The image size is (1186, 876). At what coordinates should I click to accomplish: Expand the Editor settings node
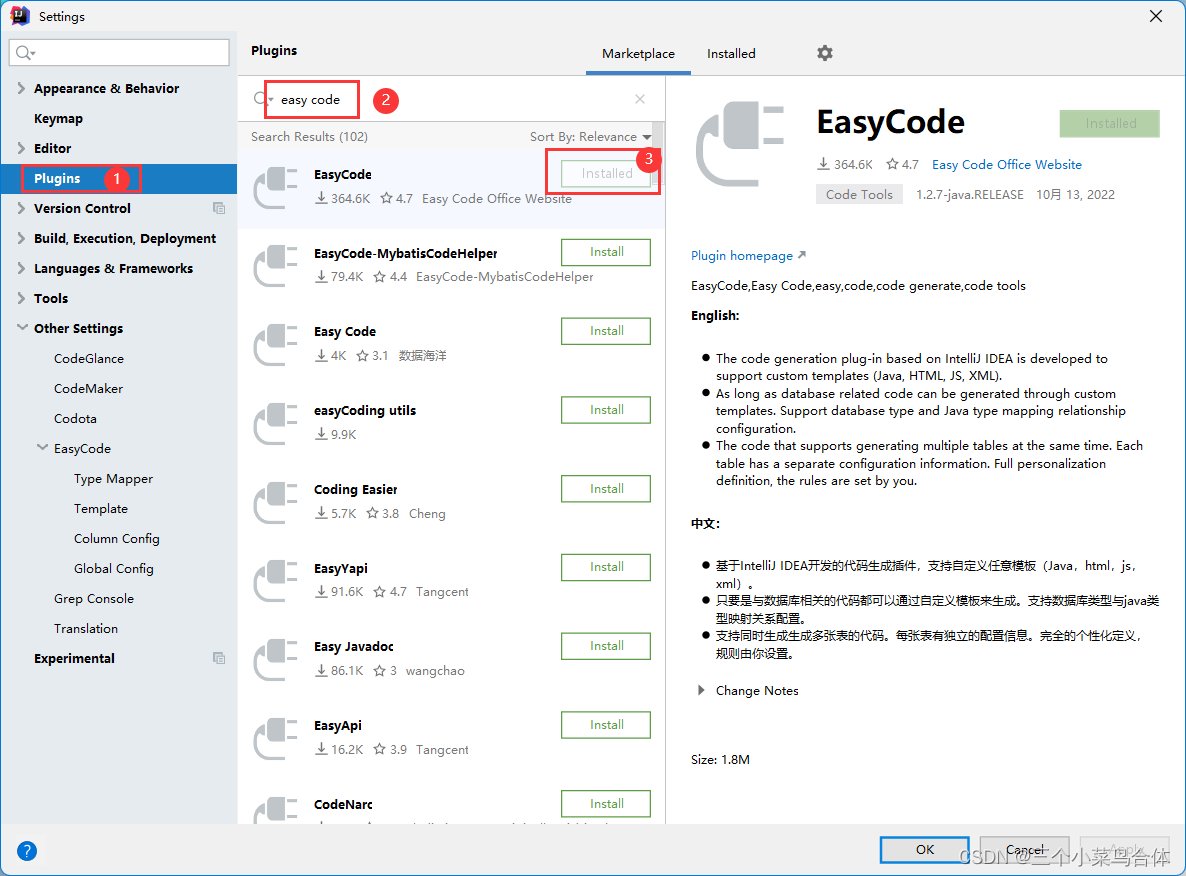point(21,148)
